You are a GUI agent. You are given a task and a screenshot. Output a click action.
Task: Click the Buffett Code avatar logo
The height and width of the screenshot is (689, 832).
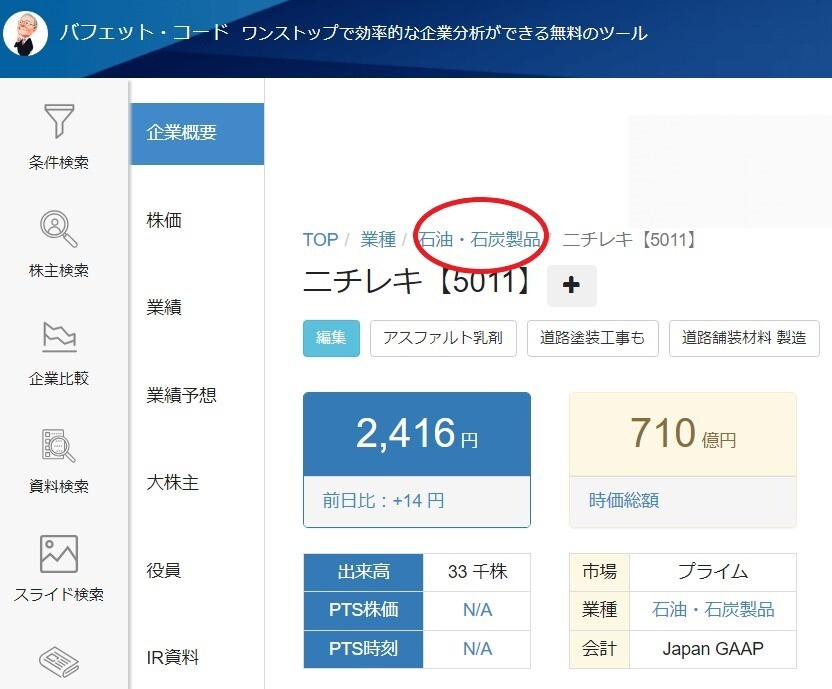click(x=28, y=32)
